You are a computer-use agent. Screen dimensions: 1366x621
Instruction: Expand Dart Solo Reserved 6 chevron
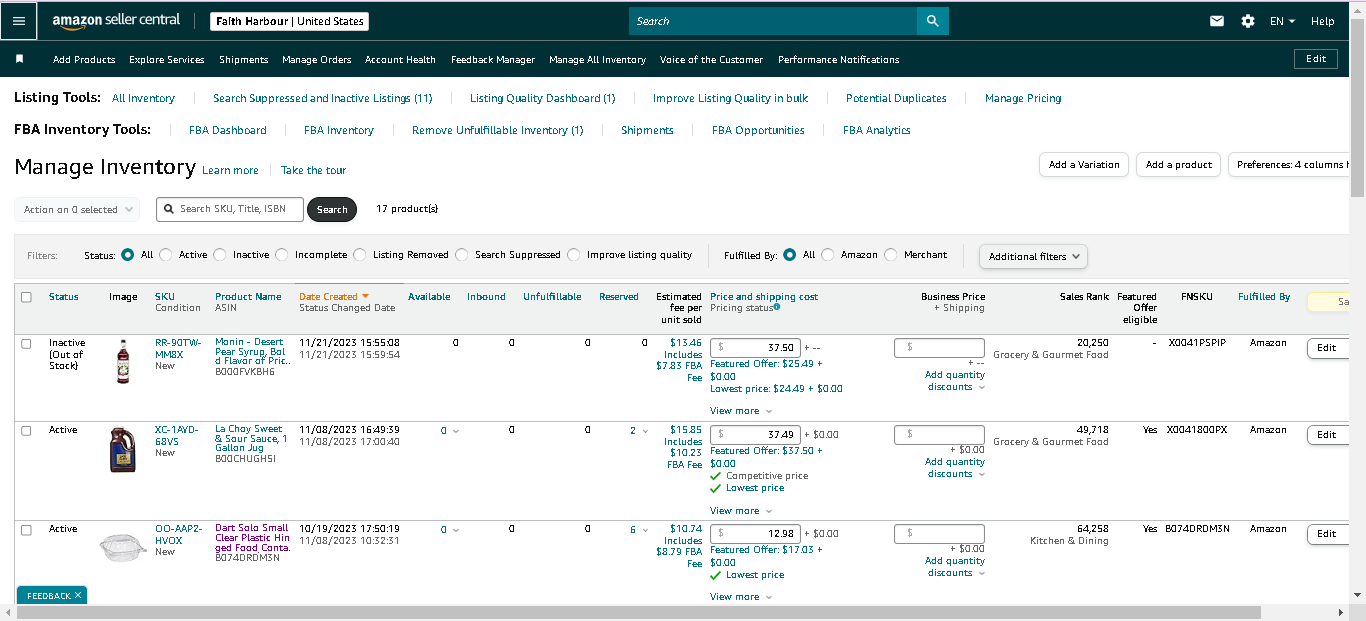click(x=646, y=530)
